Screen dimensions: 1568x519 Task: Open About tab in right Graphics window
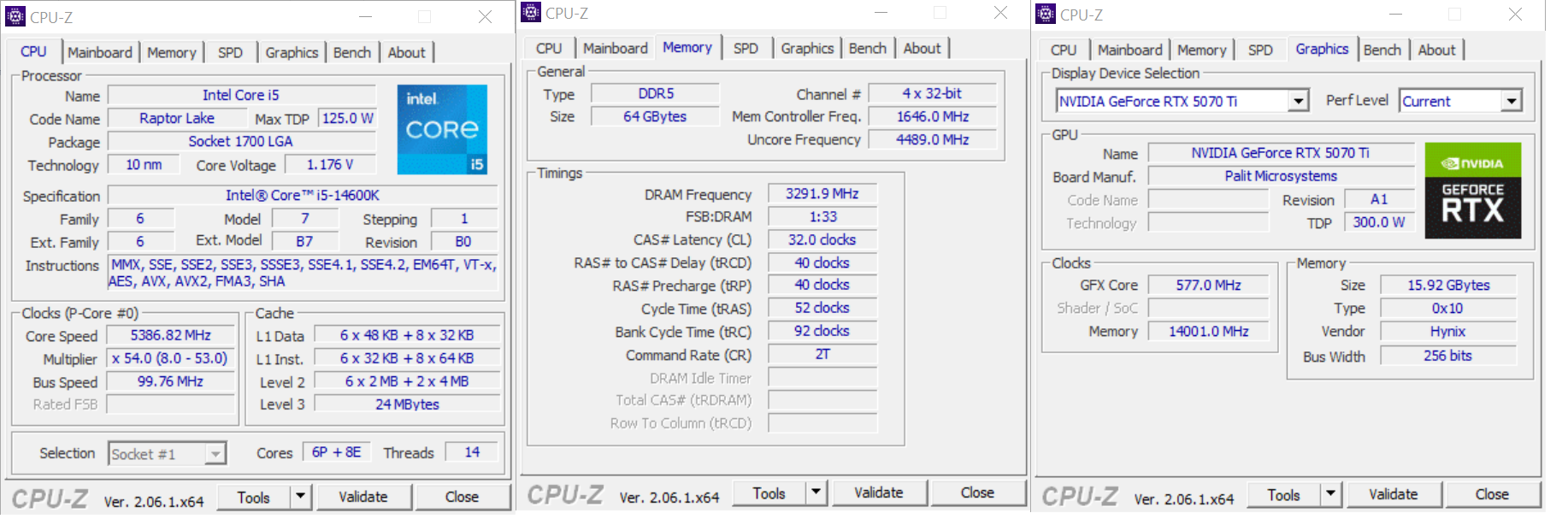pyautogui.click(x=1436, y=50)
